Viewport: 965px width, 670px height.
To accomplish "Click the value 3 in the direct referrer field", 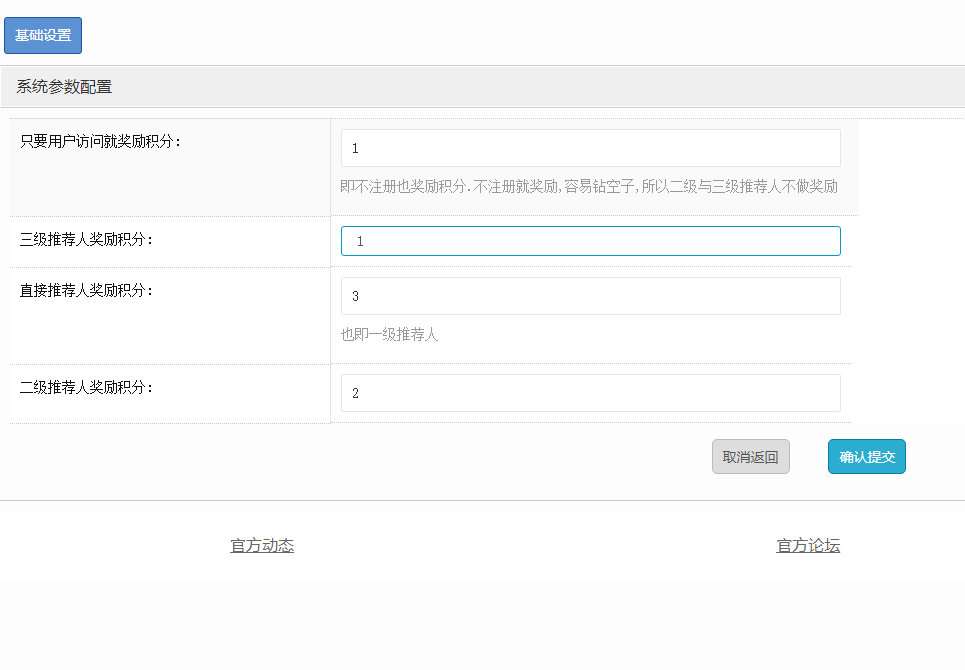I will point(355,297).
